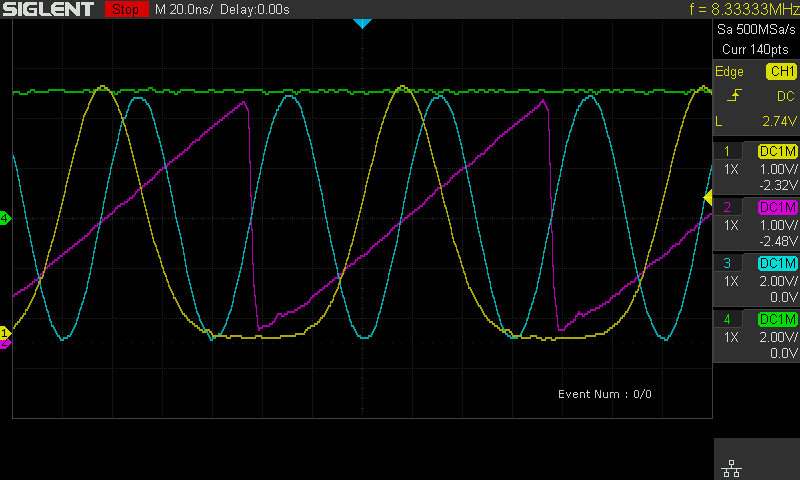Click the yellow DC1M badge of channel 1

tap(778, 151)
